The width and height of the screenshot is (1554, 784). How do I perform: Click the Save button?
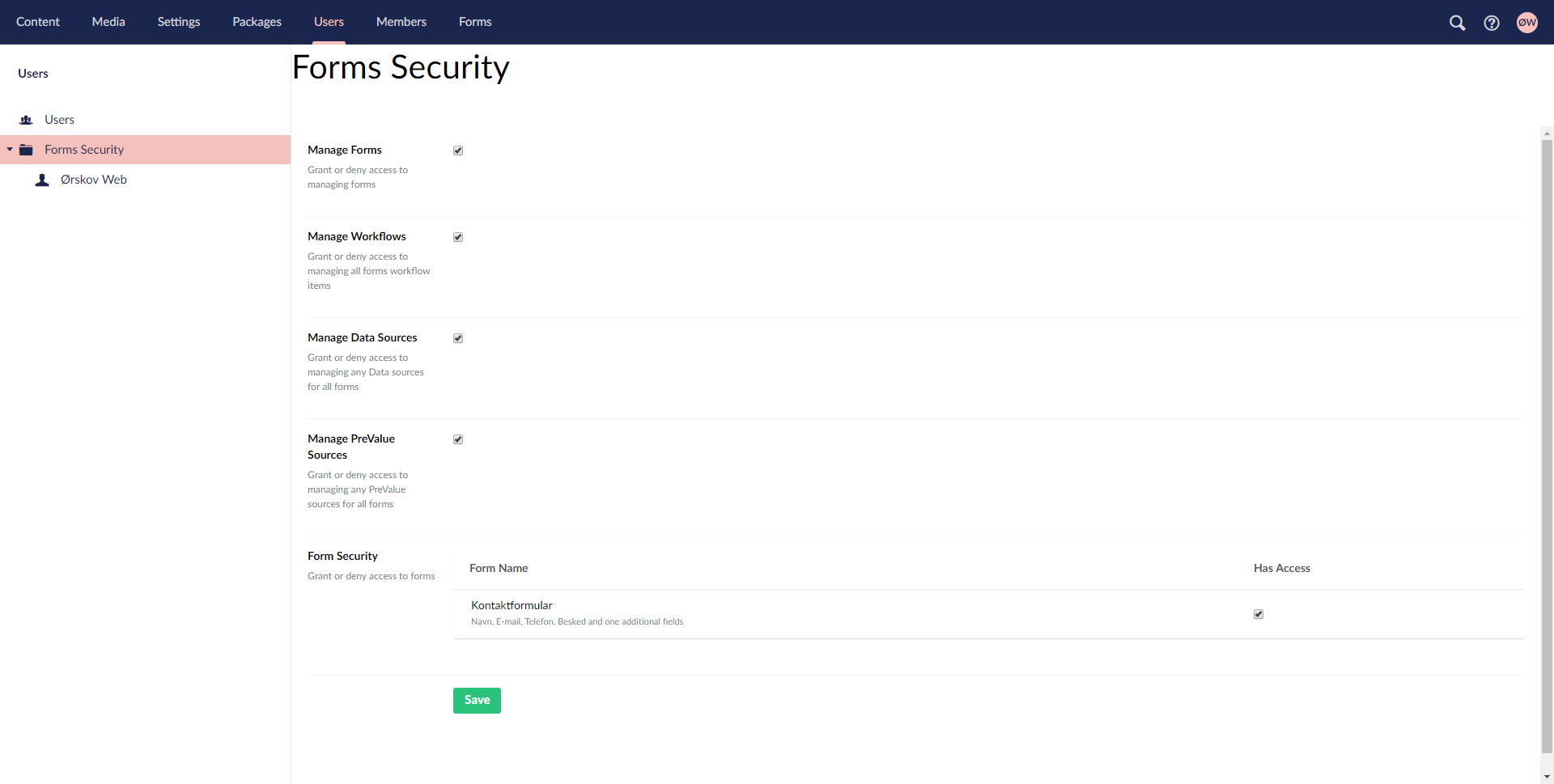coord(477,700)
